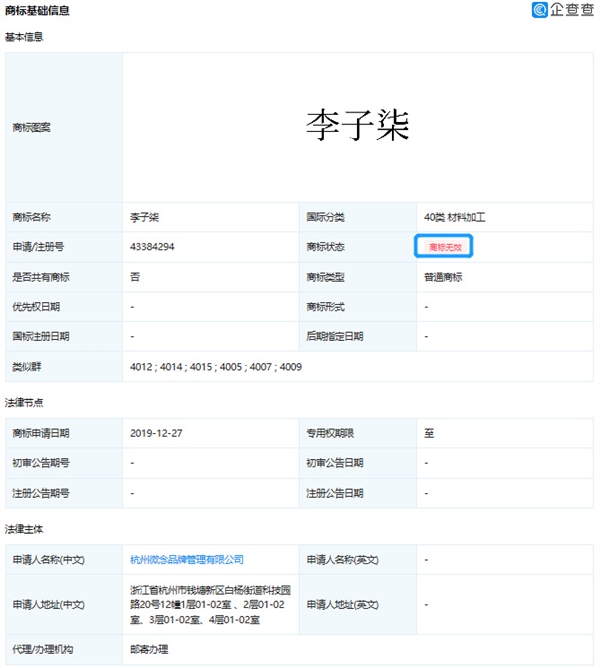Image resolution: width=600 pixels, height=668 pixels.
Task: Click the similar group codes 4012; 4014 row
Action: click(x=215, y=367)
